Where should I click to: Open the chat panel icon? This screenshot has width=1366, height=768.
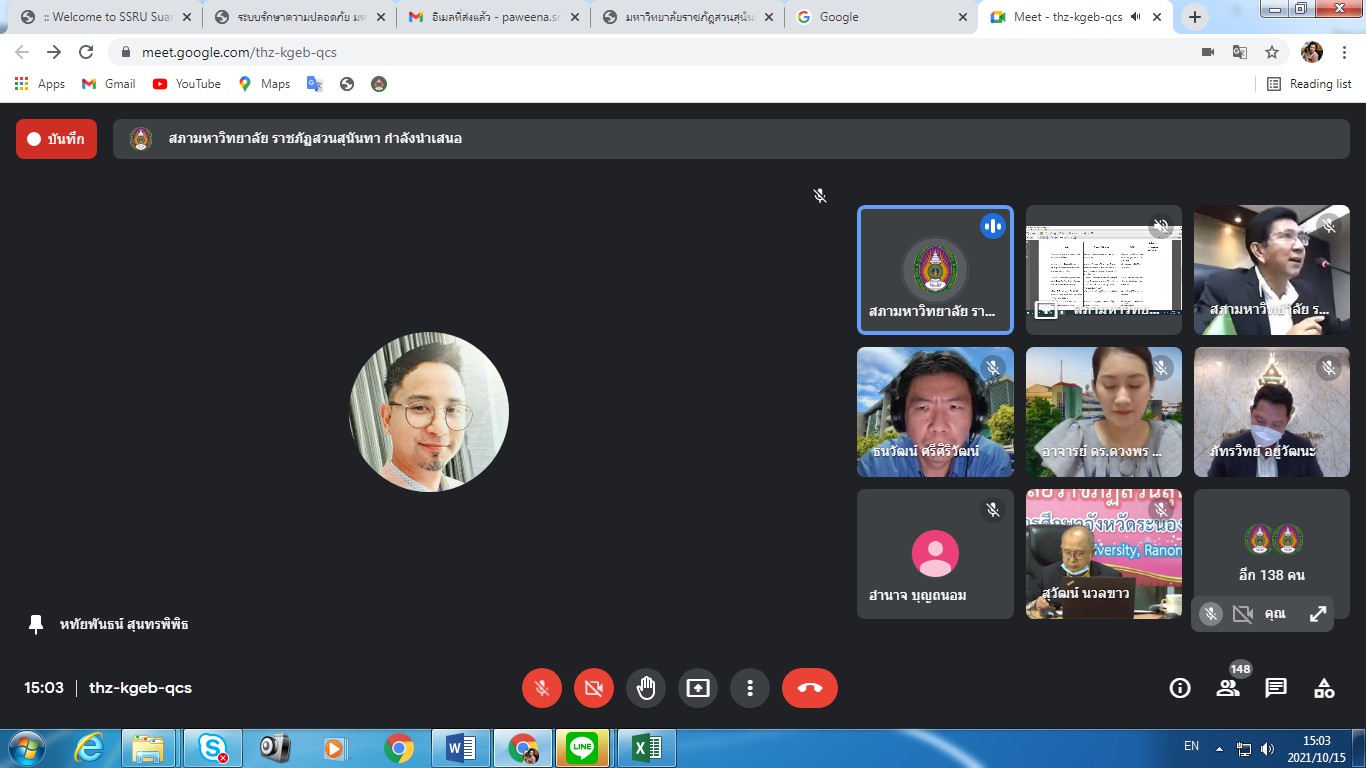[1276, 688]
